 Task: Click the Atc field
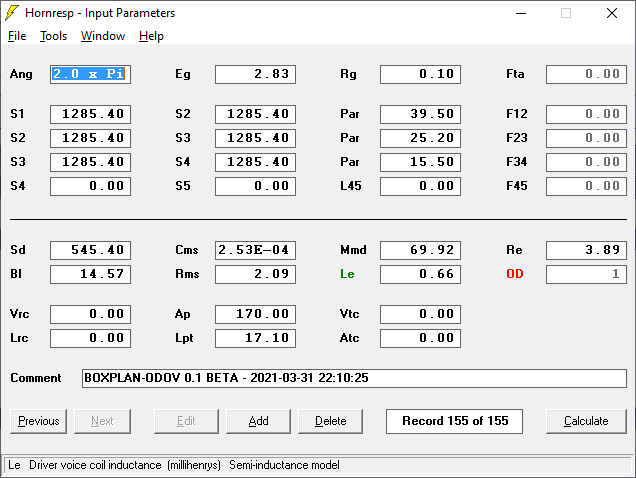point(420,338)
